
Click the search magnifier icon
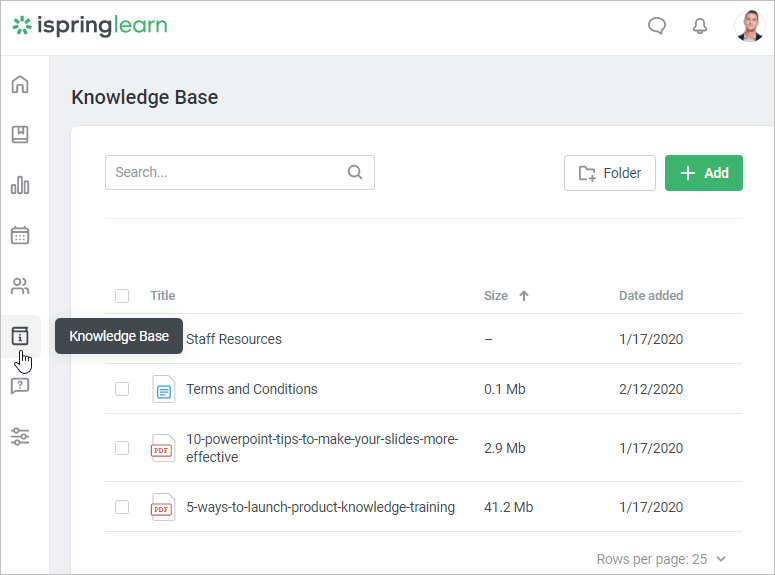click(355, 172)
